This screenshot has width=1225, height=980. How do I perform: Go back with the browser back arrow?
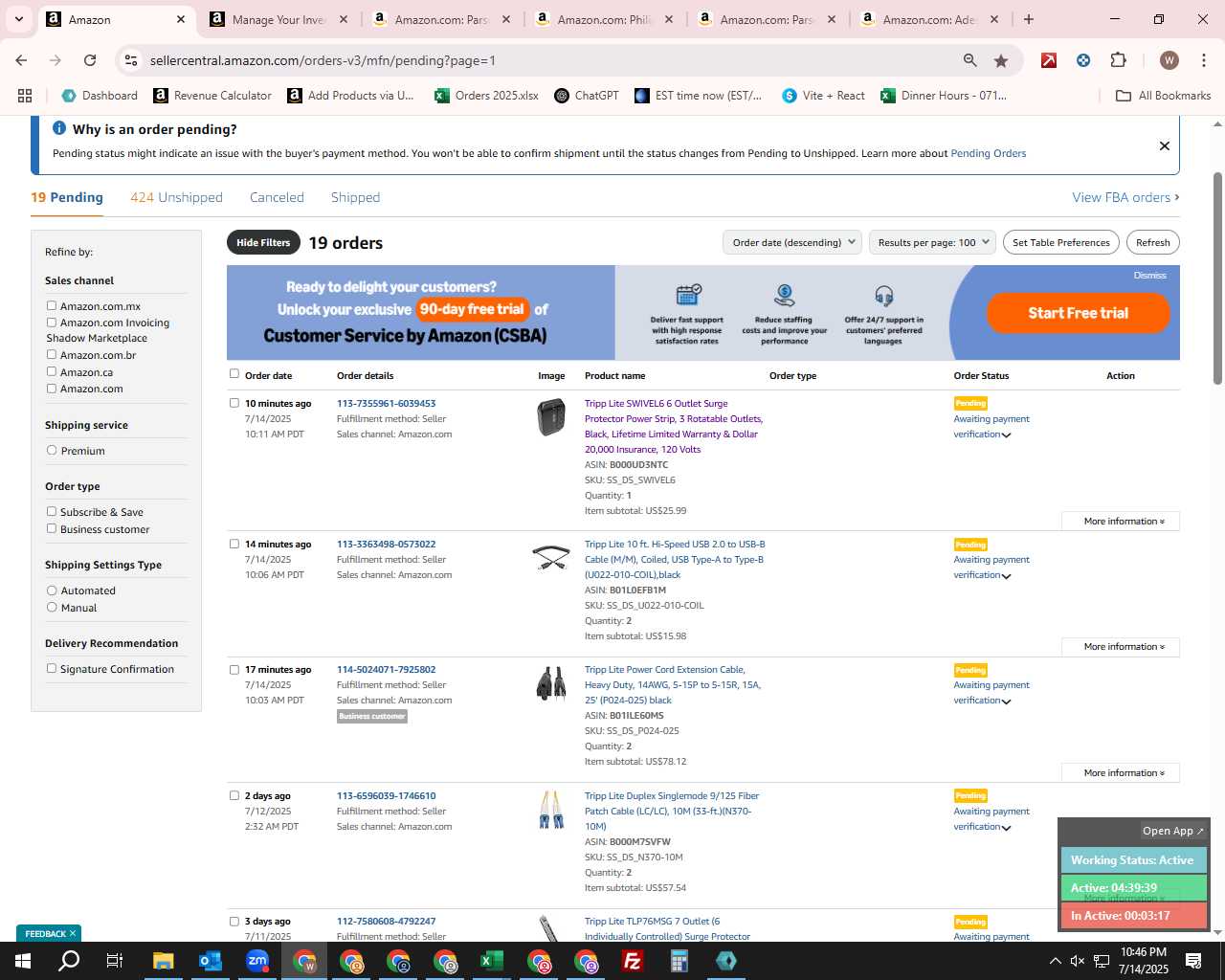tap(21, 60)
